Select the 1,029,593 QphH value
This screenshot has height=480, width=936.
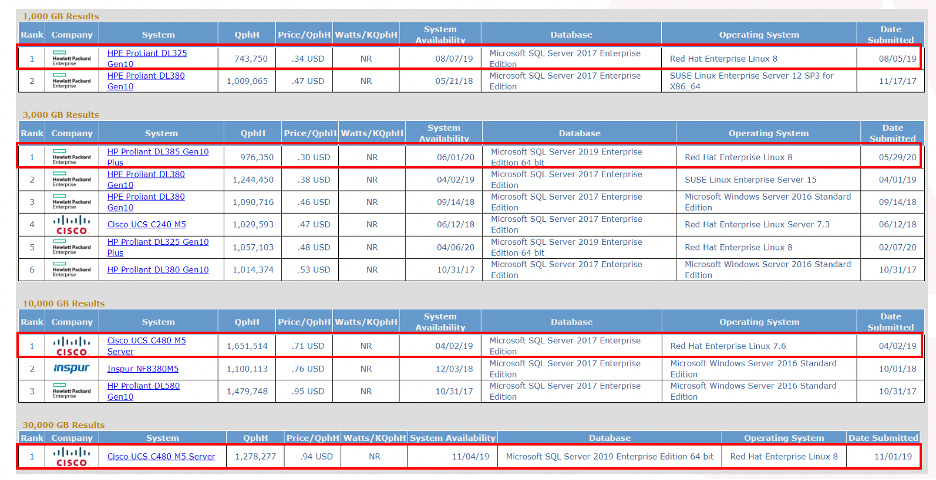click(x=253, y=224)
